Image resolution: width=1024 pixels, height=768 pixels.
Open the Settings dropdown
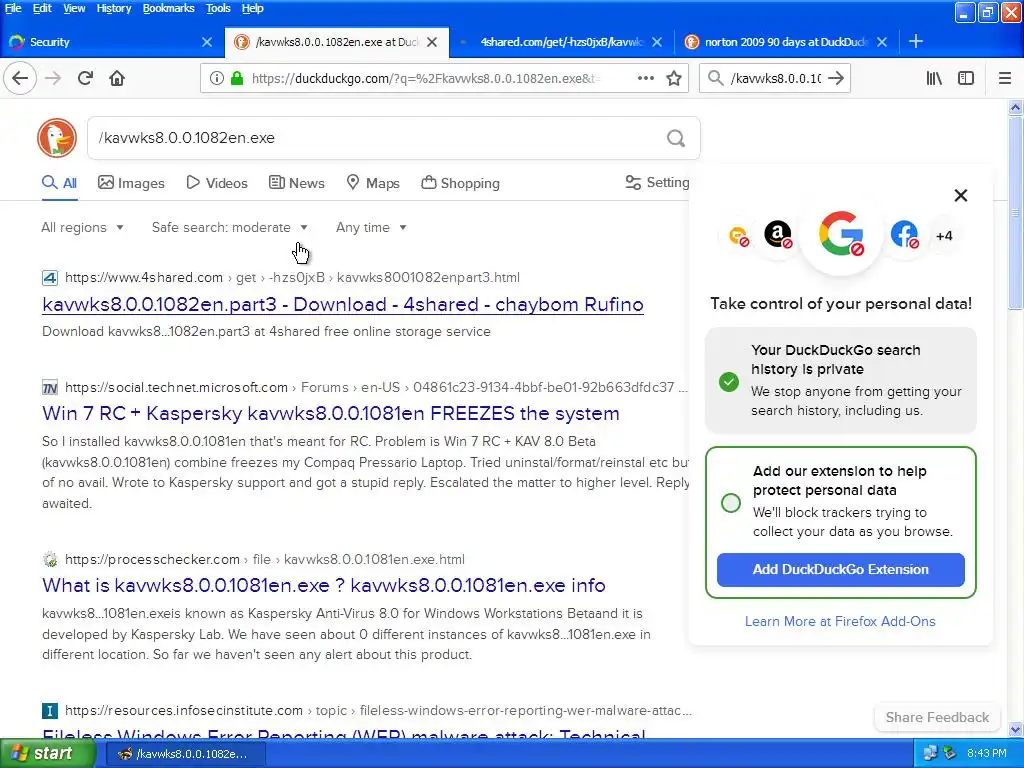pyautogui.click(x=657, y=183)
